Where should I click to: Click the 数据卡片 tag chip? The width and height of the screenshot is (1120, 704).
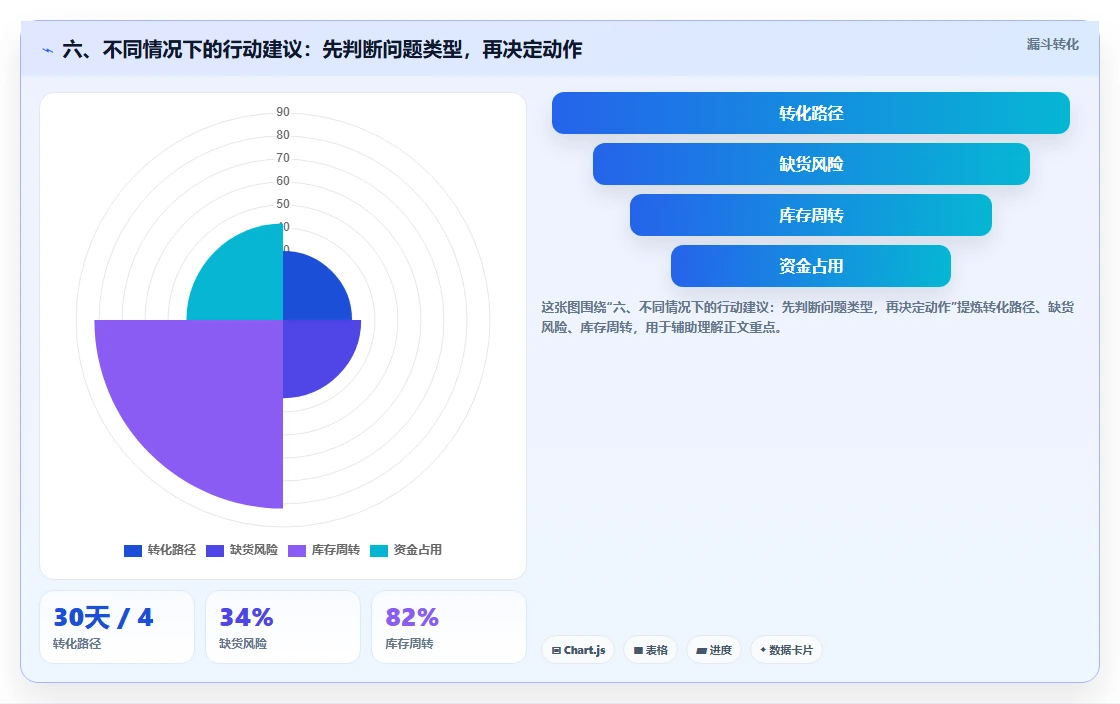[786, 650]
